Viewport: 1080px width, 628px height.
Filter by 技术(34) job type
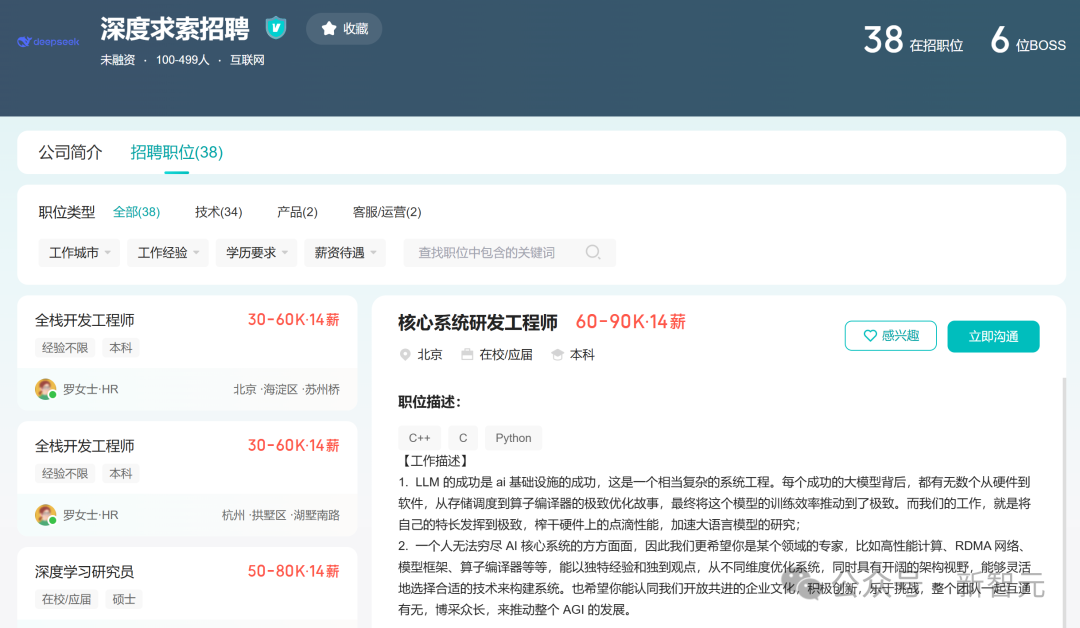[x=218, y=212]
